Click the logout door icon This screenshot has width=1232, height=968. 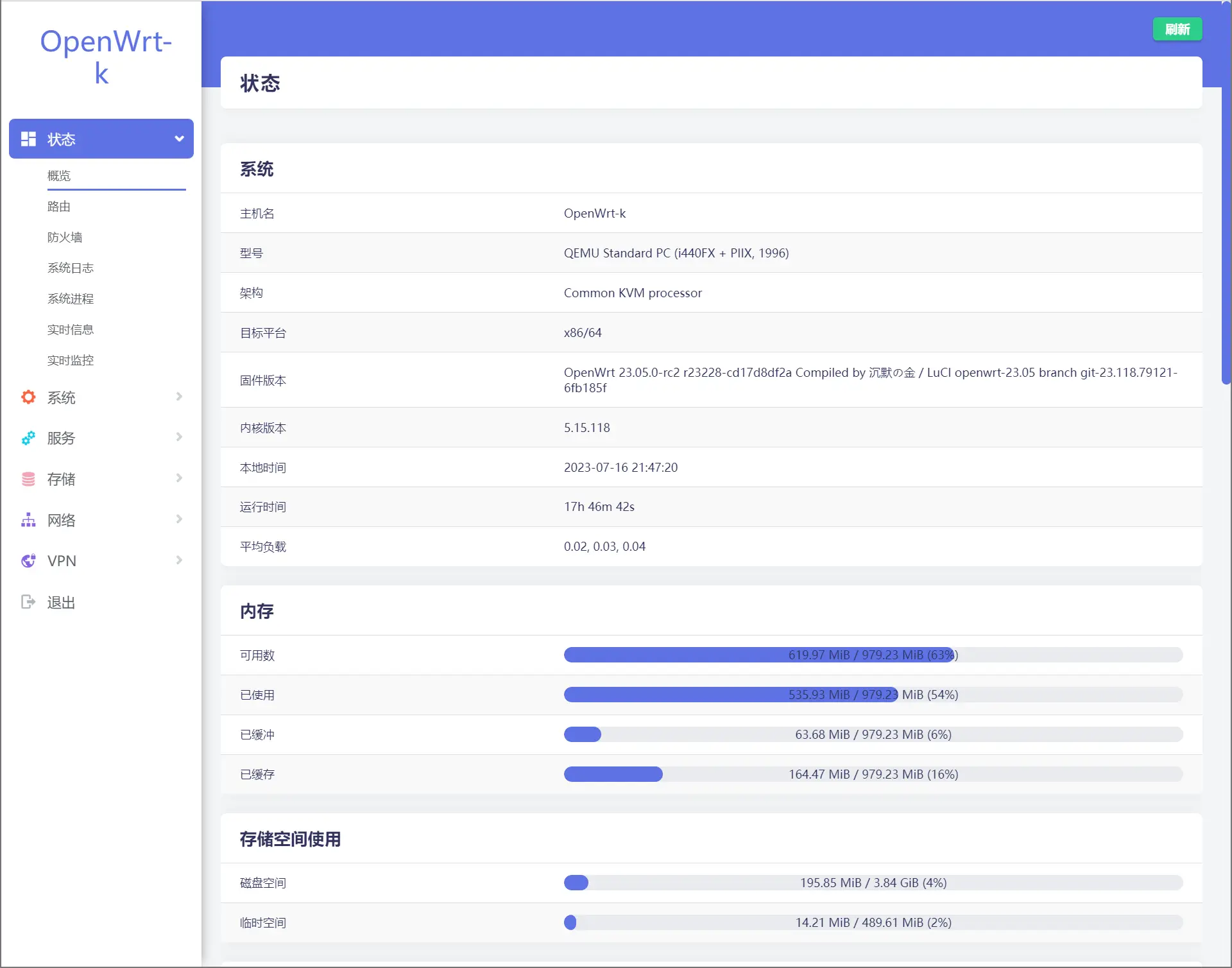pos(28,602)
